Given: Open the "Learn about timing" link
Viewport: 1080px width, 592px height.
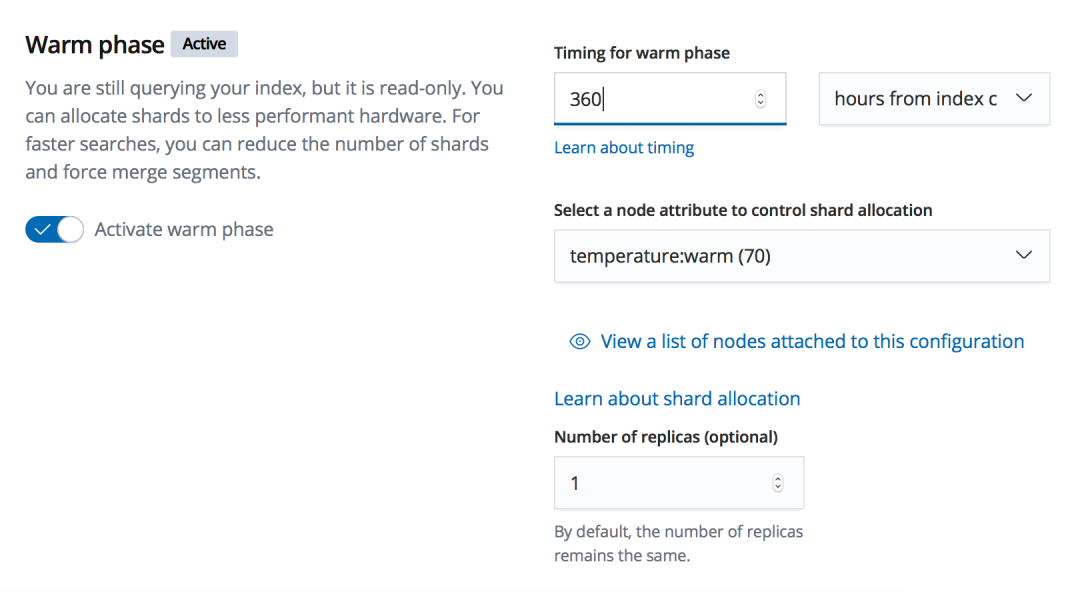Looking at the screenshot, I should (624, 148).
